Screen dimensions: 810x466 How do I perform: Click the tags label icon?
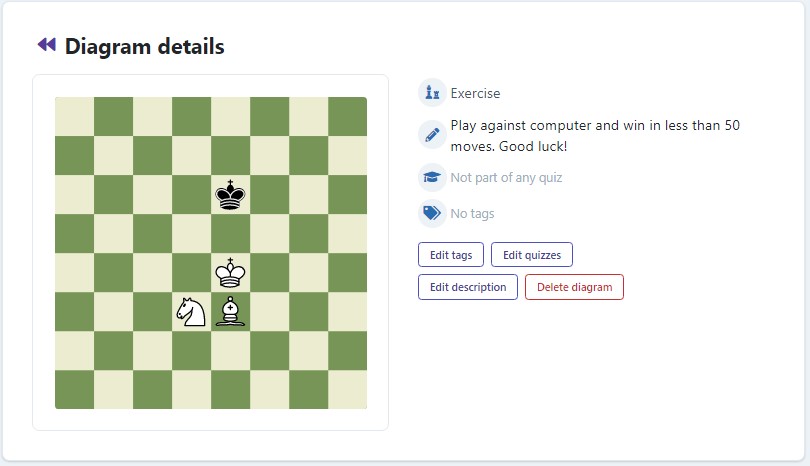432,213
